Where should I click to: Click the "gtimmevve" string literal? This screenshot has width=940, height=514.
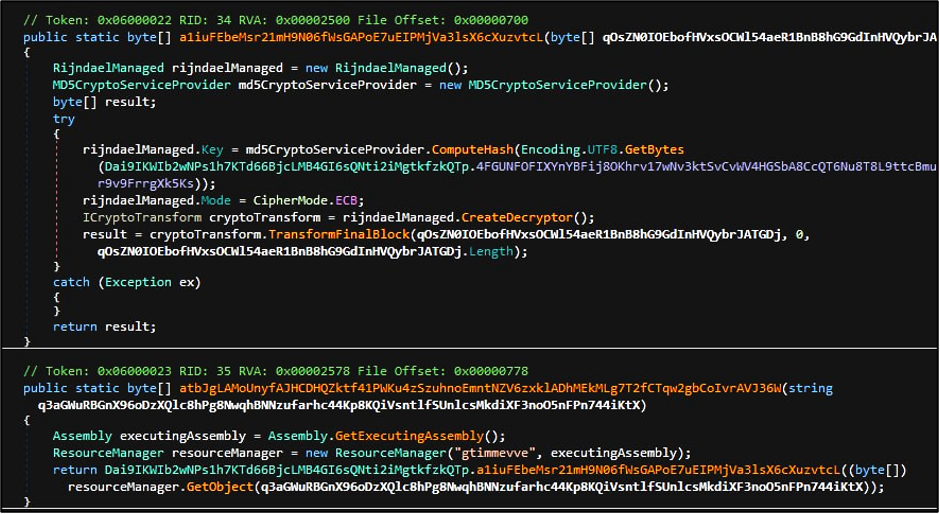495,453
